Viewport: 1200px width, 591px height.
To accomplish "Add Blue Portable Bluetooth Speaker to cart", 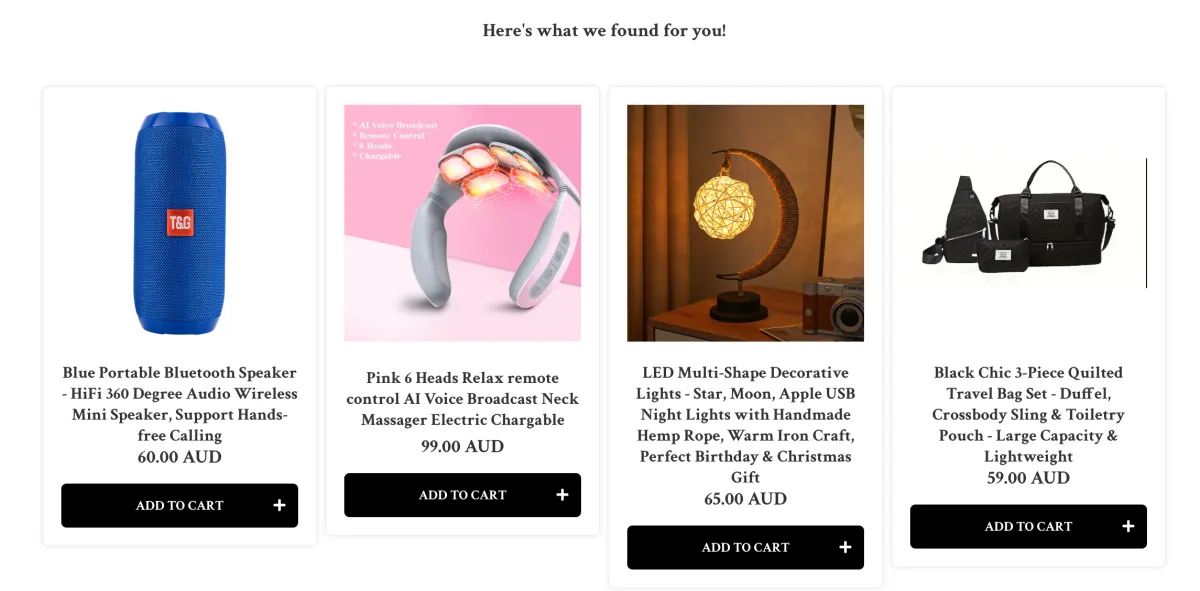I will tap(179, 506).
